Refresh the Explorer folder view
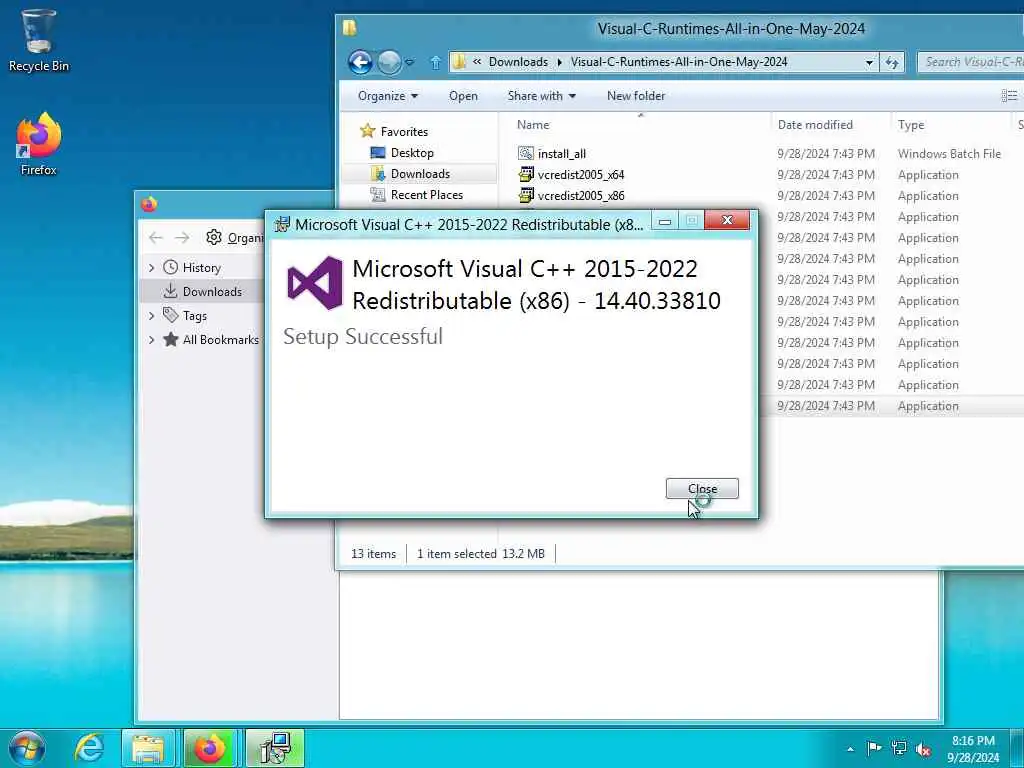Viewport: 1024px width, 768px height. [892, 63]
